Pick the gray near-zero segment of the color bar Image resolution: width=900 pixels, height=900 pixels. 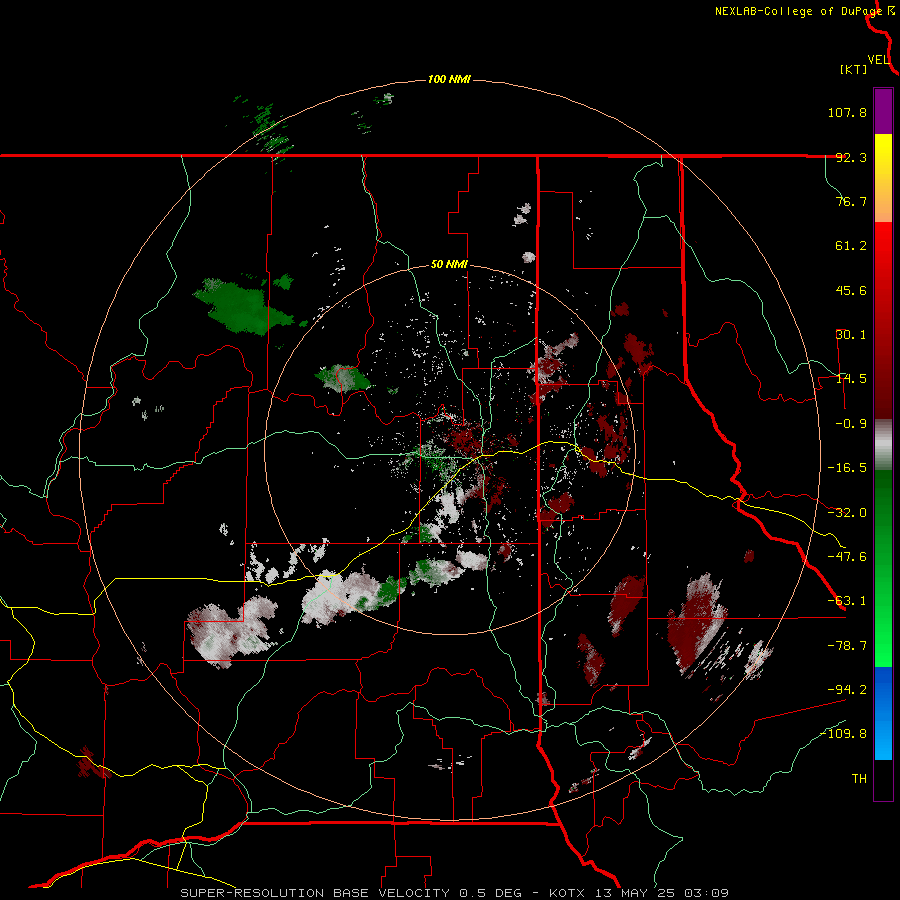(883, 445)
